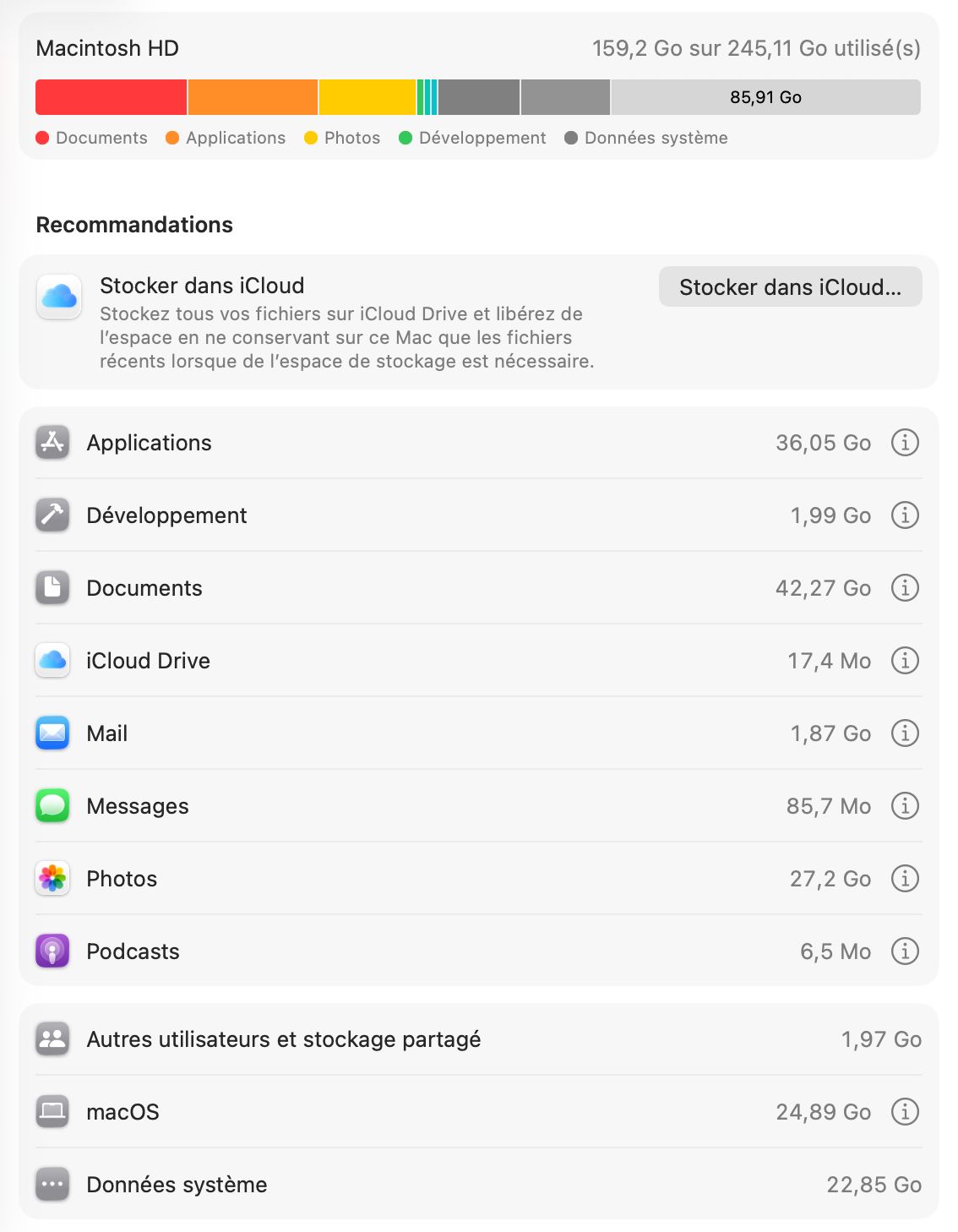This screenshot has height=1232, width=958.
Task: Open info details for Développement
Action: tap(905, 515)
